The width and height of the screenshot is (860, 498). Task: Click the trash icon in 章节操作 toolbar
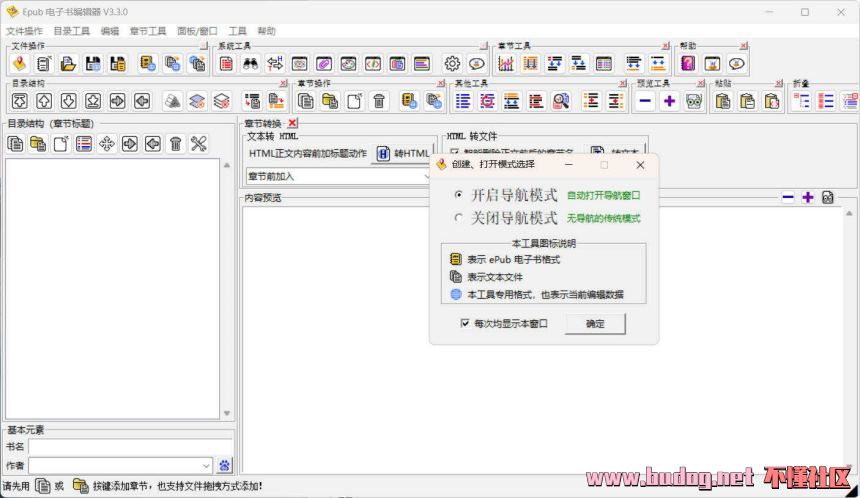coord(378,101)
